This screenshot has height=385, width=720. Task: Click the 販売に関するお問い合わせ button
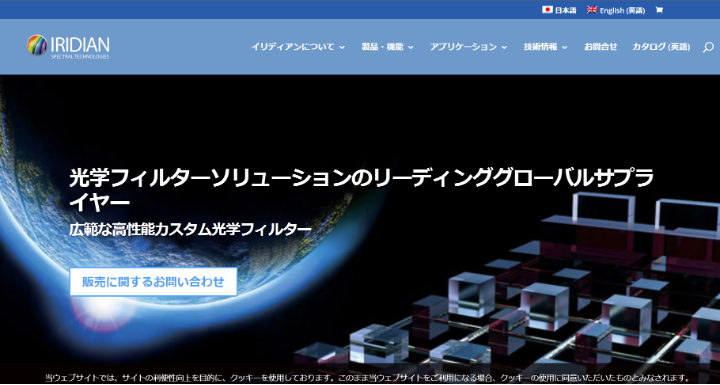pyautogui.click(x=153, y=282)
